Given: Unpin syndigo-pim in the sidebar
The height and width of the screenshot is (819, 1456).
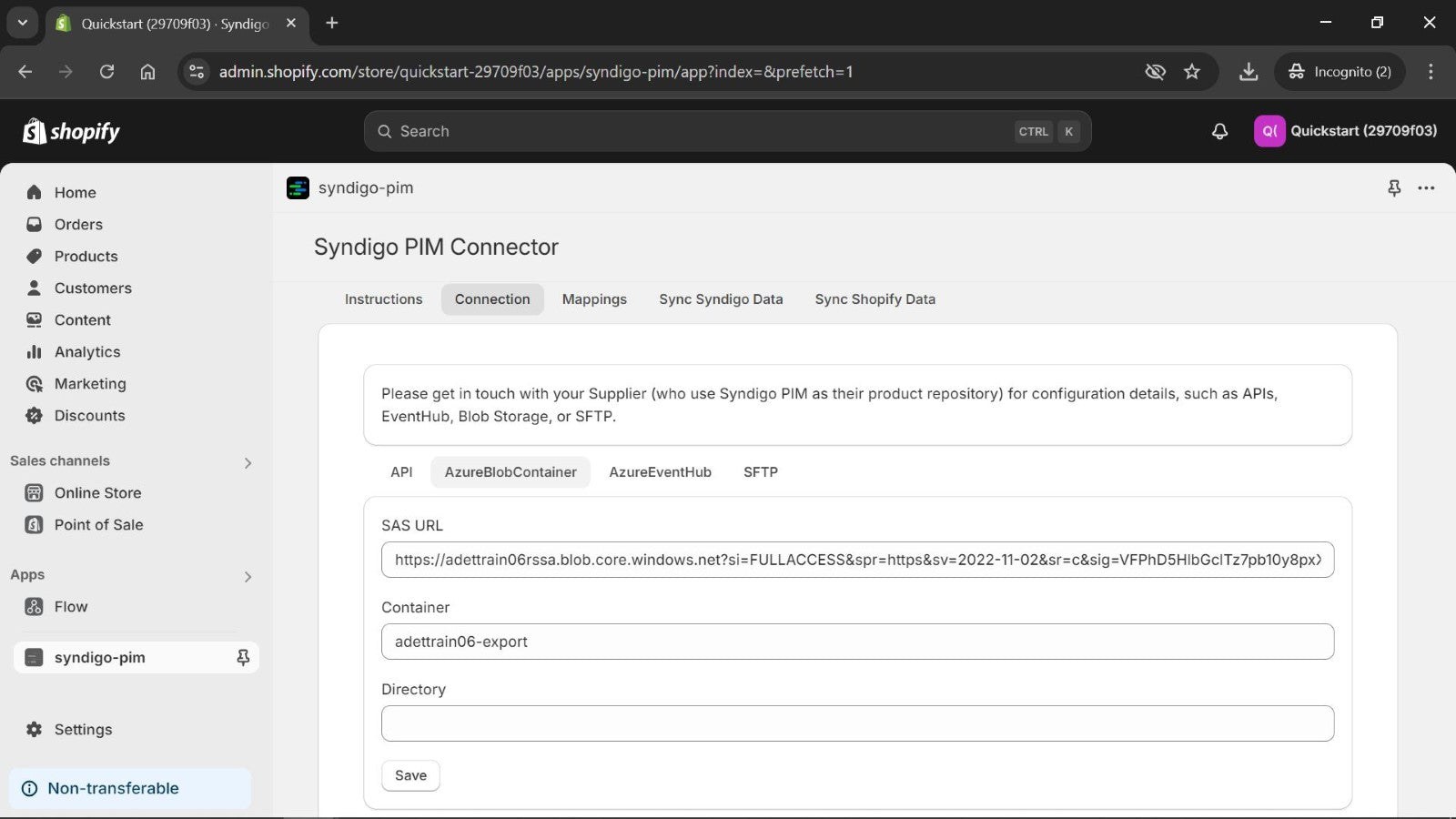Looking at the screenshot, I should (243, 657).
